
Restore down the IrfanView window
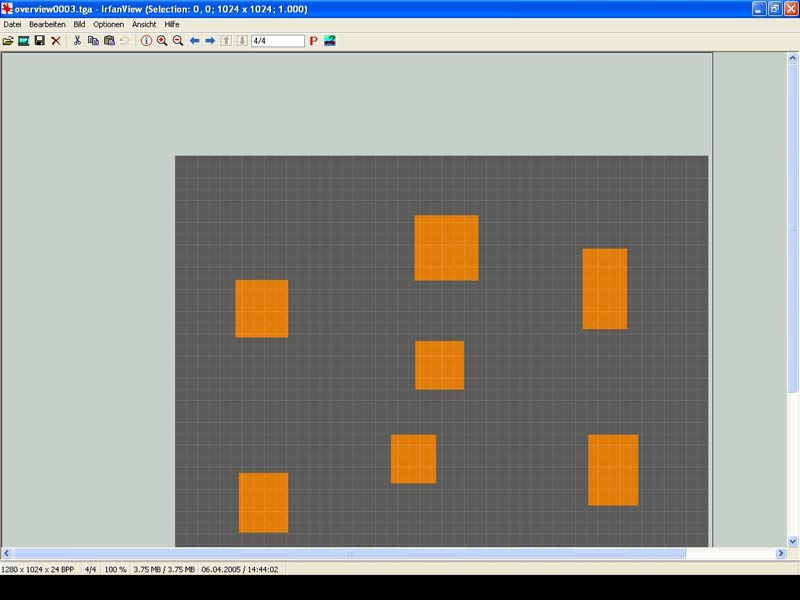(774, 9)
